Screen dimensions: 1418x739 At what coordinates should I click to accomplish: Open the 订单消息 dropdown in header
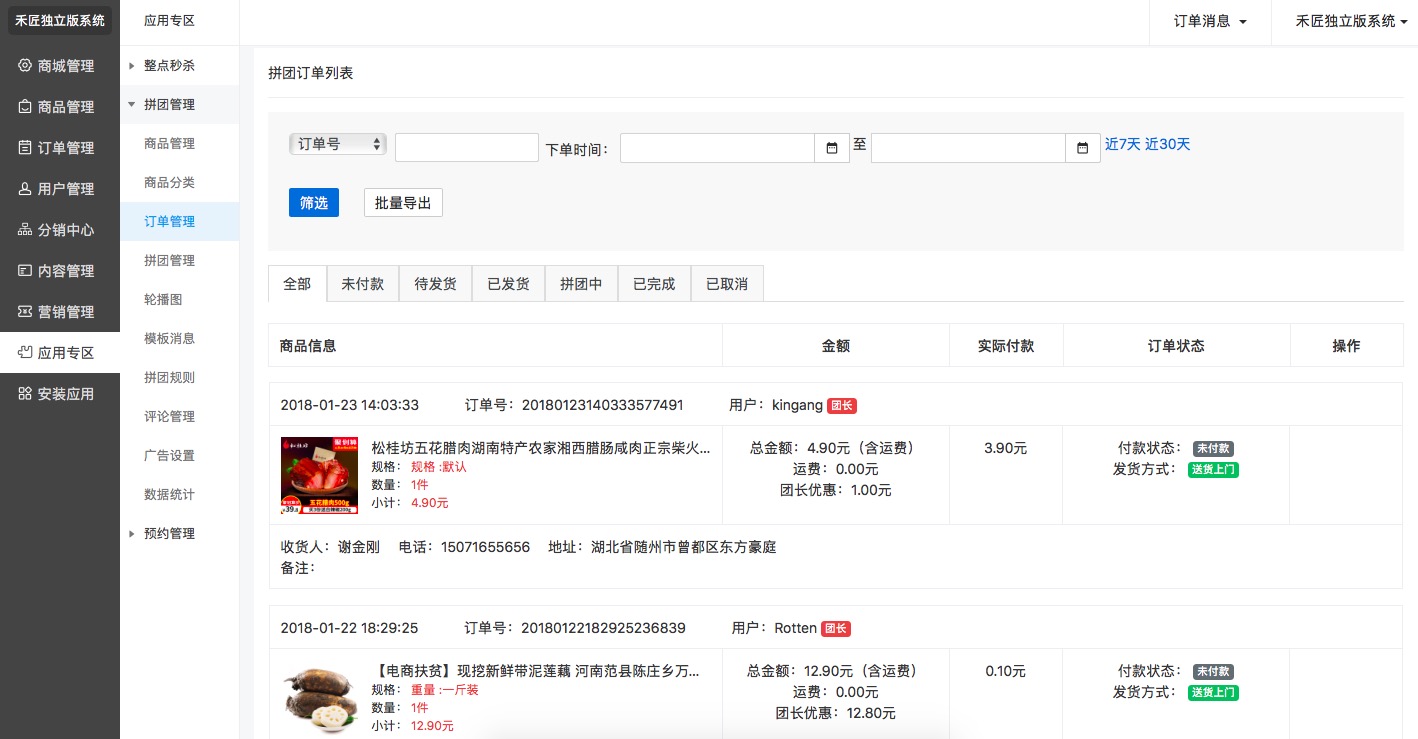click(1210, 22)
